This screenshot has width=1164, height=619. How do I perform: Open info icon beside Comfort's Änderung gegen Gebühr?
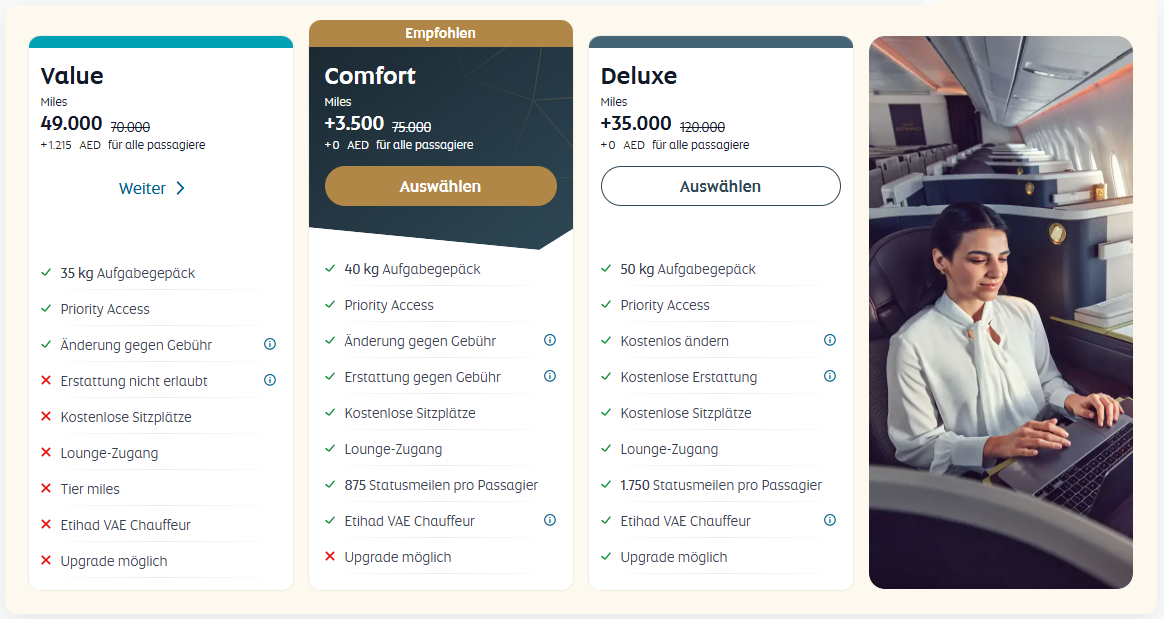pos(549,340)
